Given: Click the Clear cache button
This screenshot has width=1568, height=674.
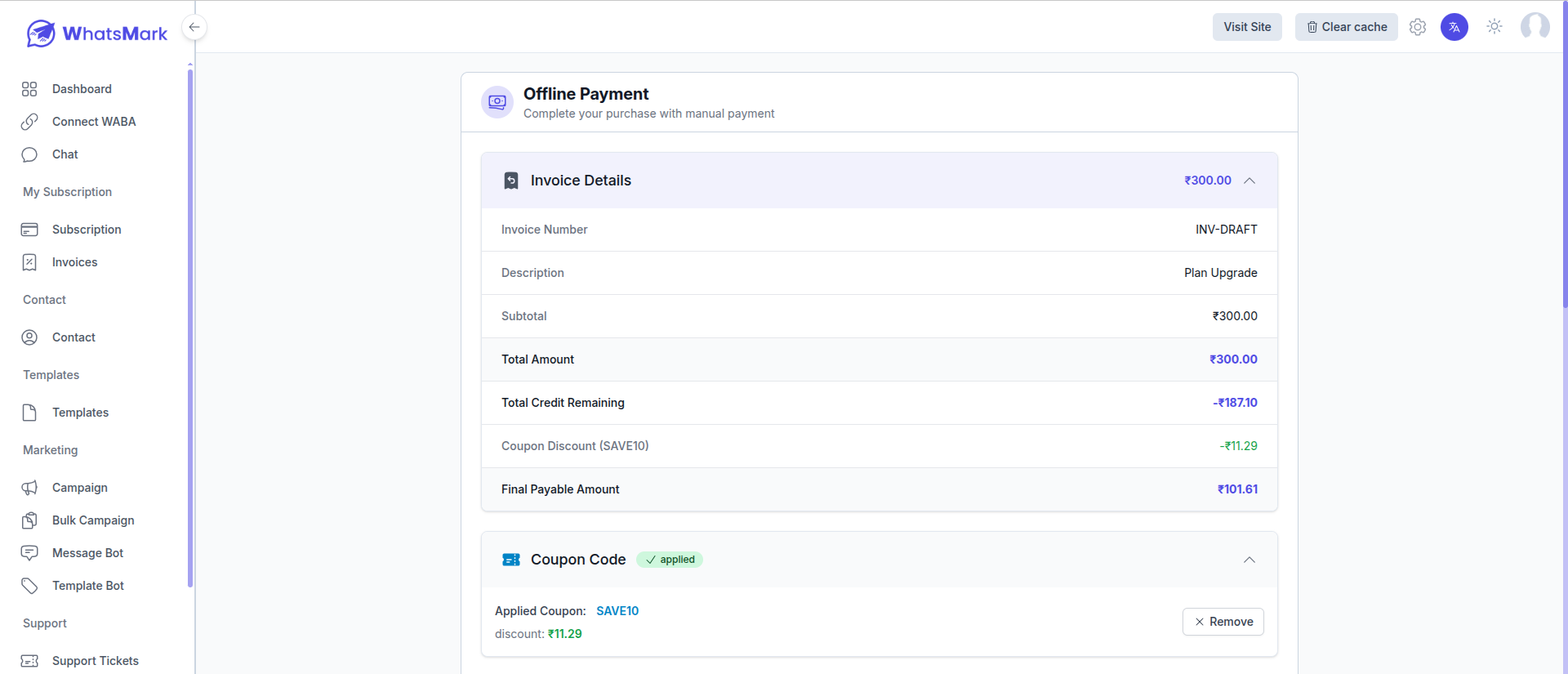Looking at the screenshot, I should click(x=1346, y=27).
